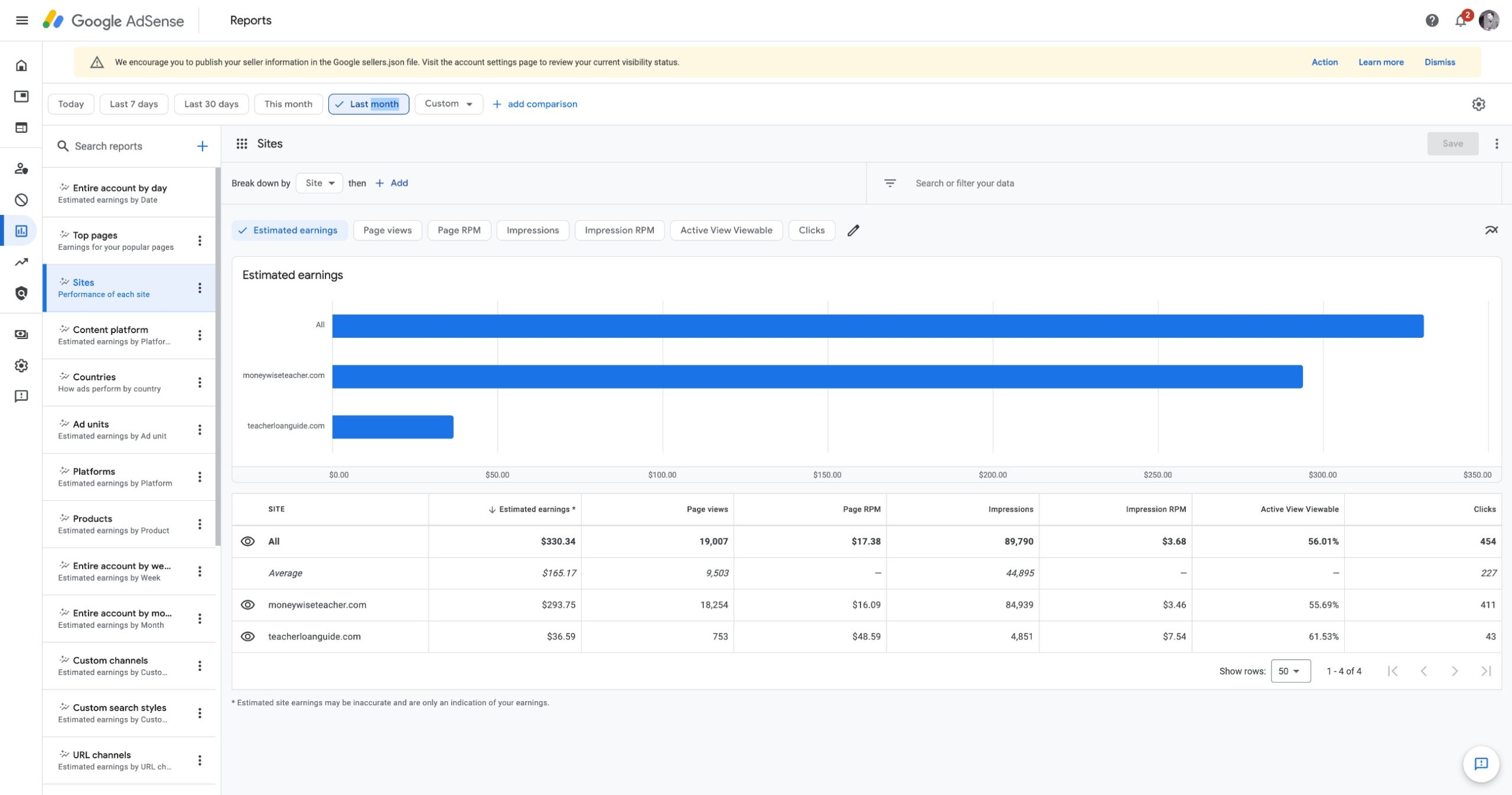
Task: Open options for Sites report item
Action: tap(200, 288)
